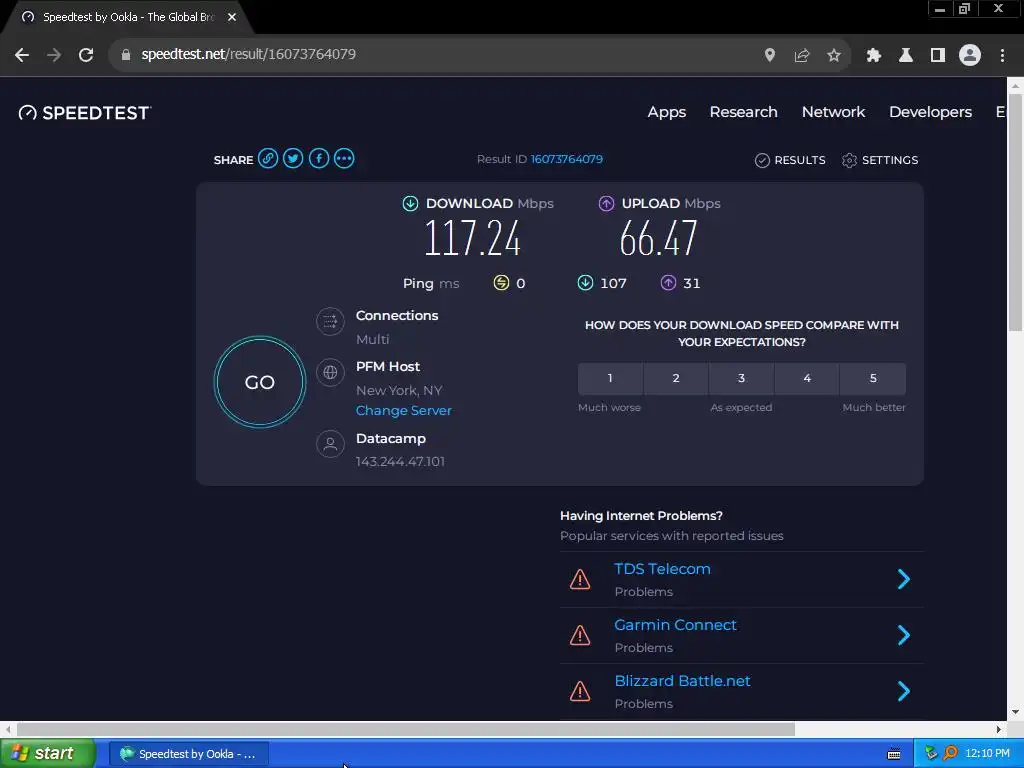Click Change Server link

404,411
